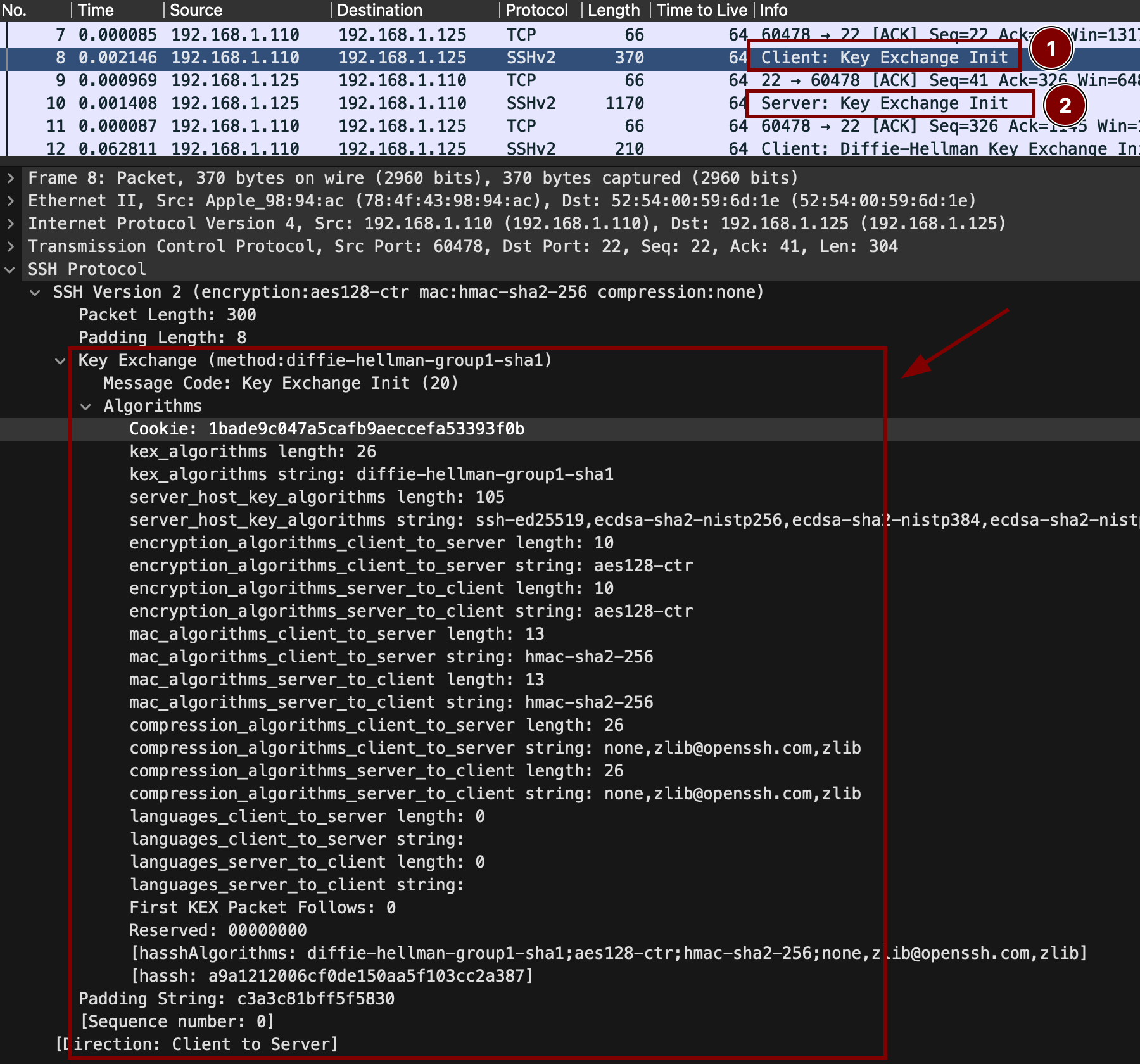Screen dimensions: 1140x1064
Task: Select the kex_algorithms string field
Action: click(371, 474)
